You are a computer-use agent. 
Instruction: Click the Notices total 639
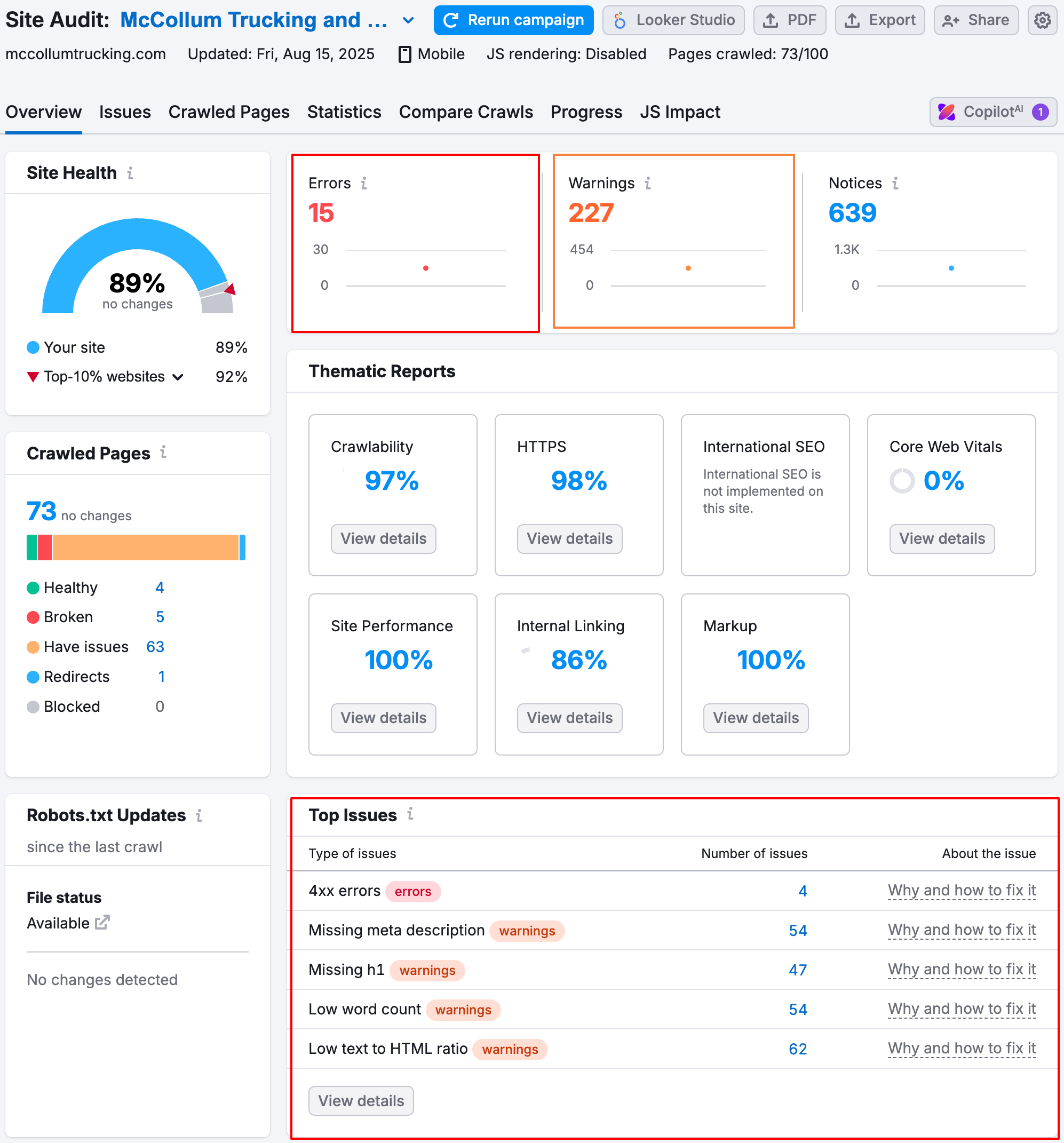point(853,213)
